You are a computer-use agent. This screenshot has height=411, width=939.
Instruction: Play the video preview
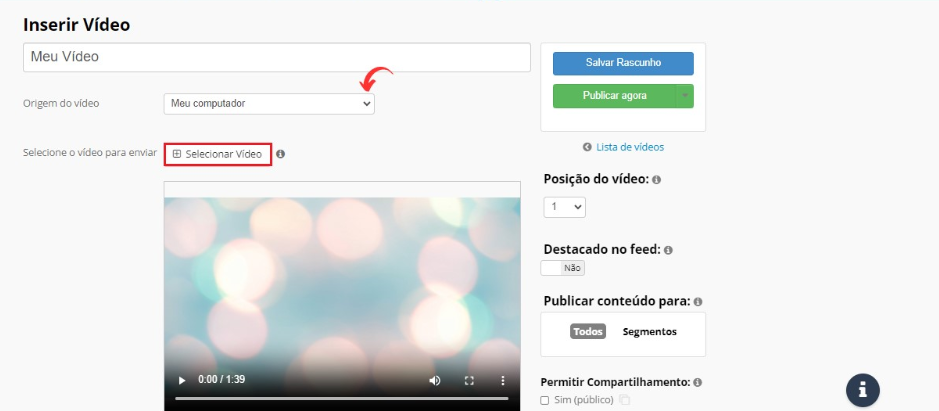[182, 380]
